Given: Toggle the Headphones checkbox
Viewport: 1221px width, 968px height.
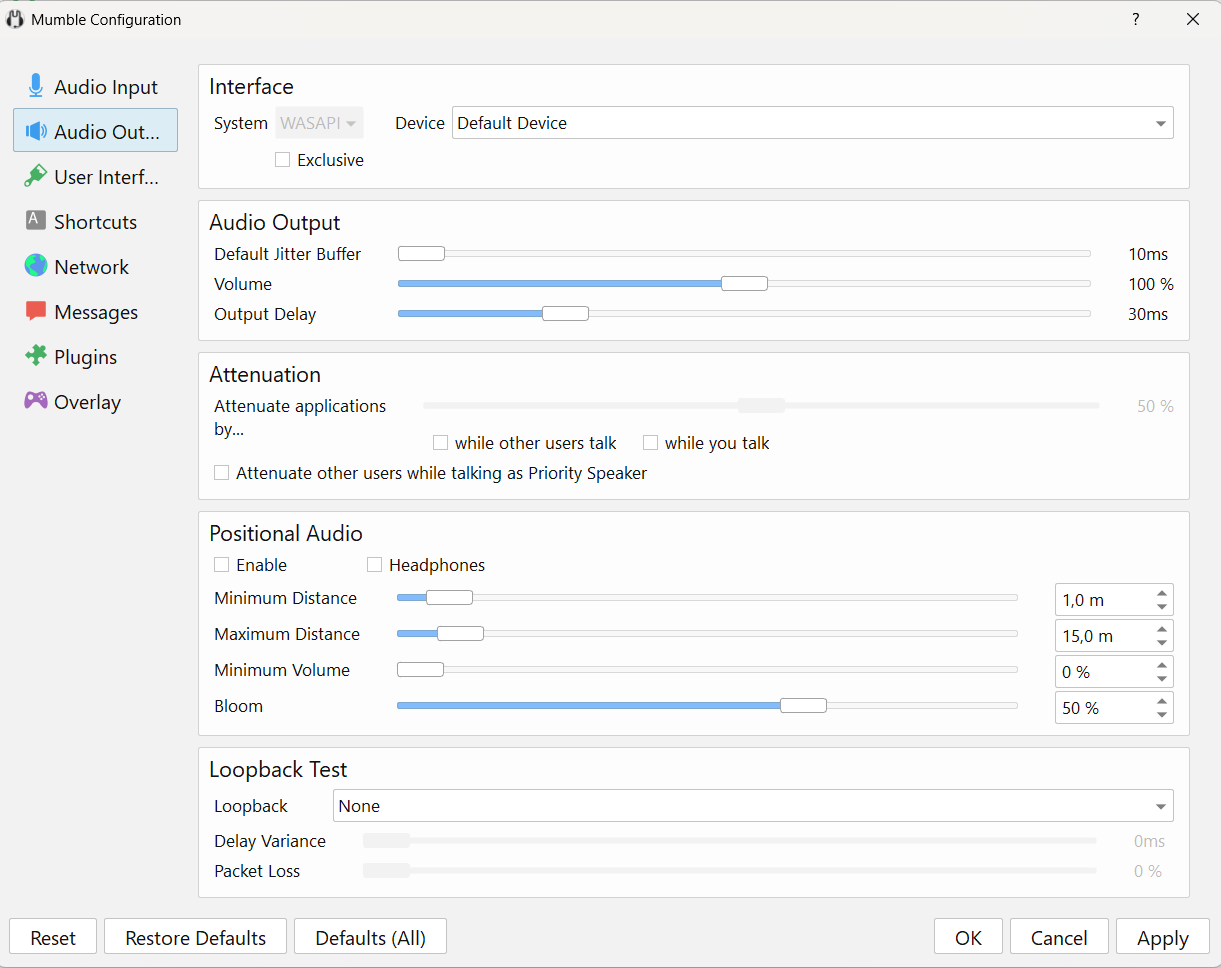Looking at the screenshot, I should [x=375, y=565].
